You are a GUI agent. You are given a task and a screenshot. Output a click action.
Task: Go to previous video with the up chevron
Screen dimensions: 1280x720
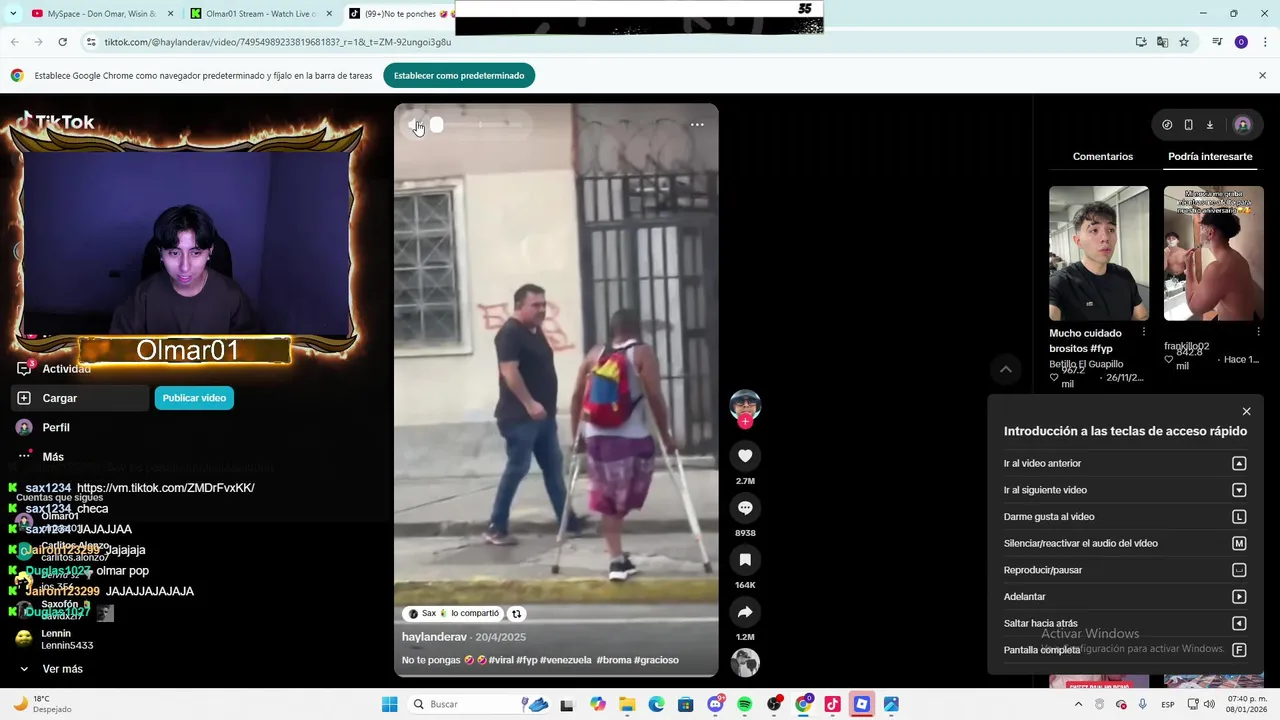pyautogui.click(x=1006, y=370)
